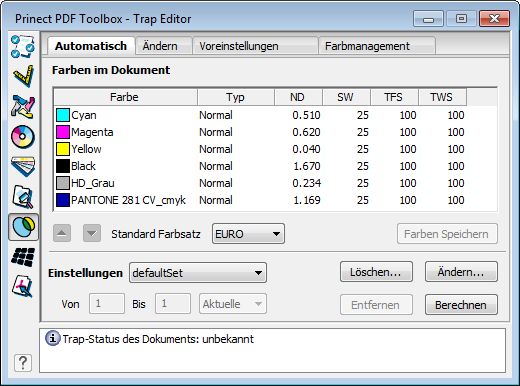Open the Voreinstellungen tab
The width and height of the screenshot is (520, 386).
click(255, 46)
